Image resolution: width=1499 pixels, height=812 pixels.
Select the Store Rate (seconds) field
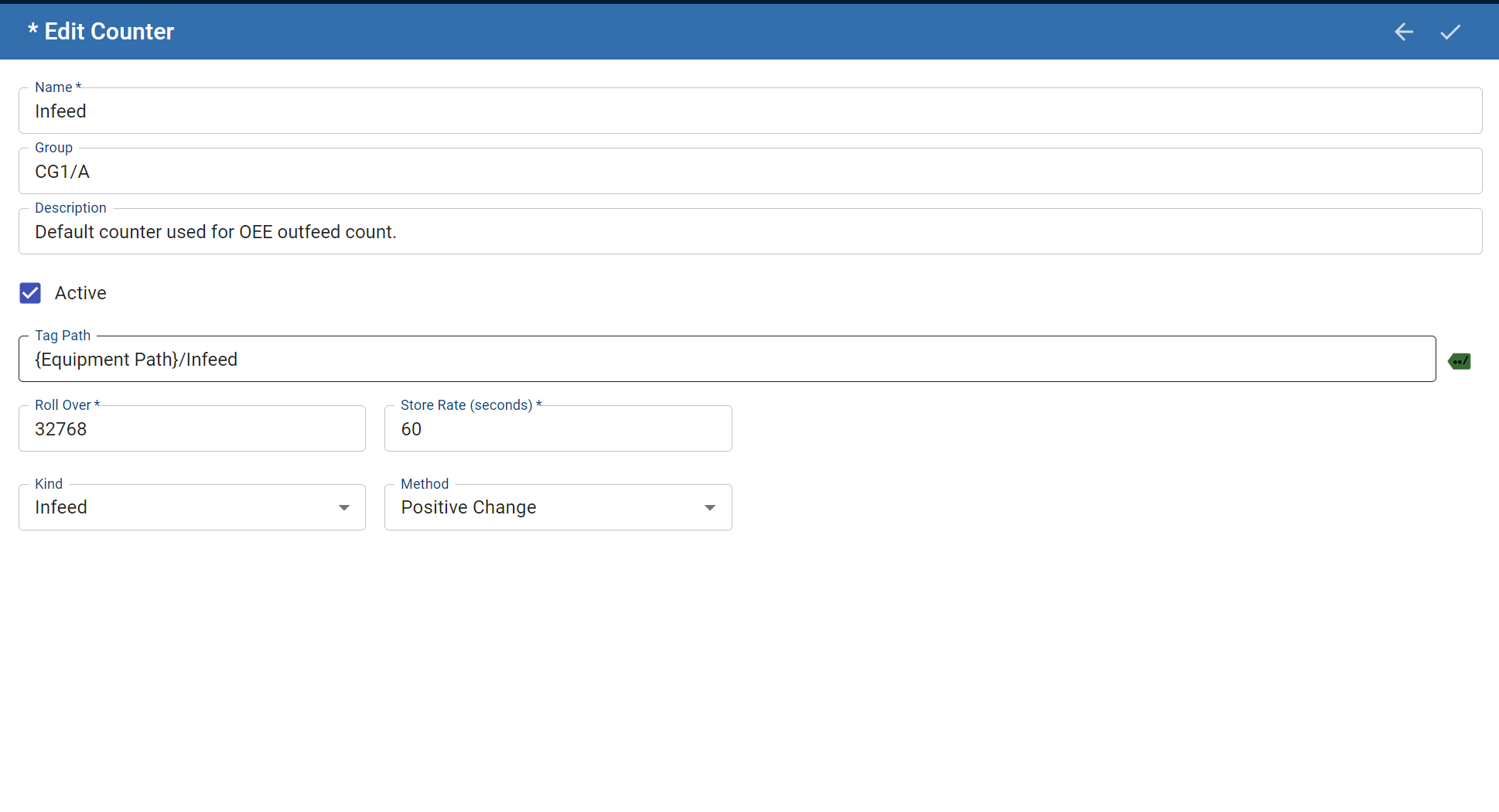tap(557, 429)
